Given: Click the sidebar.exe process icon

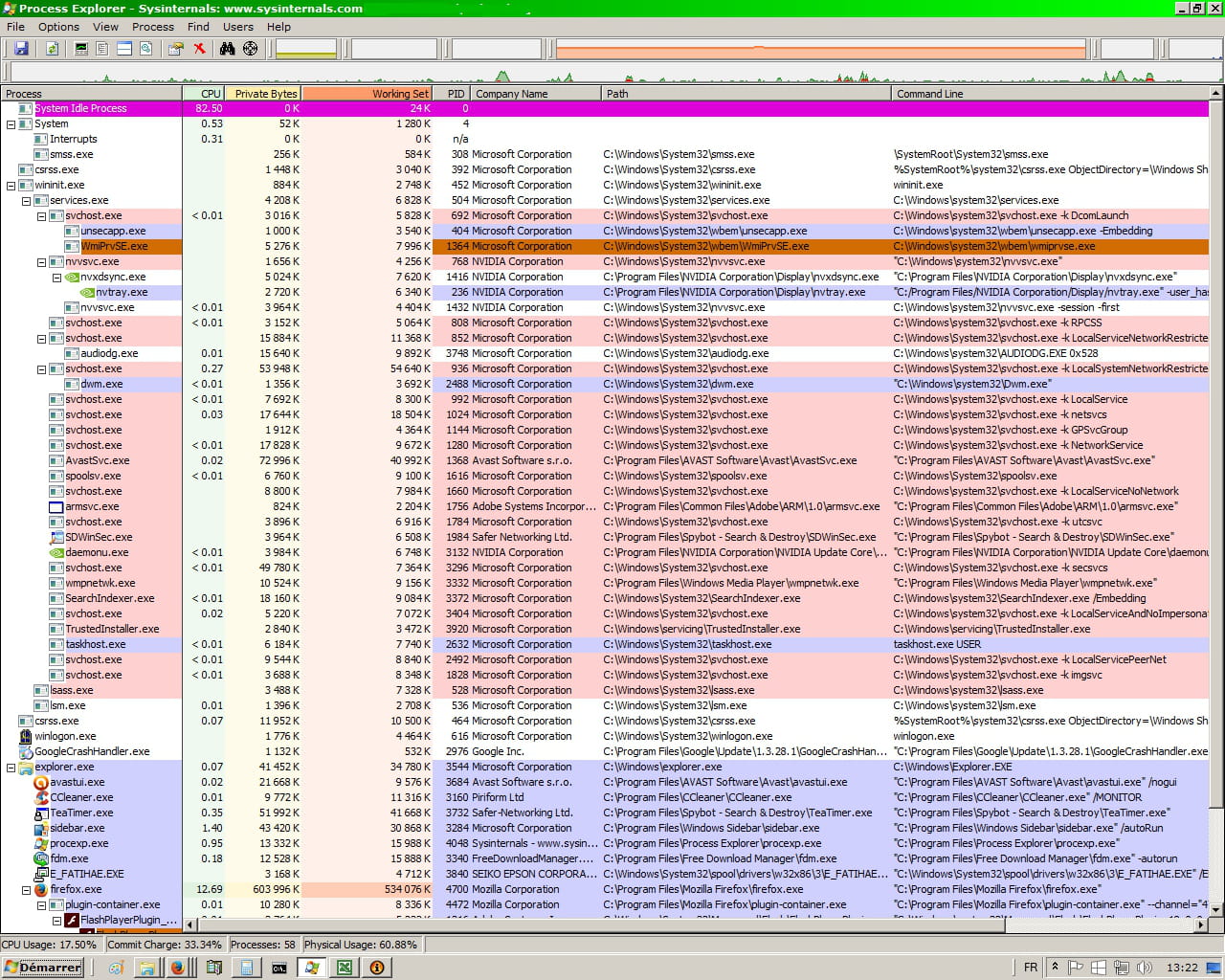Looking at the screenshot, I should pyautogui.click(x=41, y=828).
